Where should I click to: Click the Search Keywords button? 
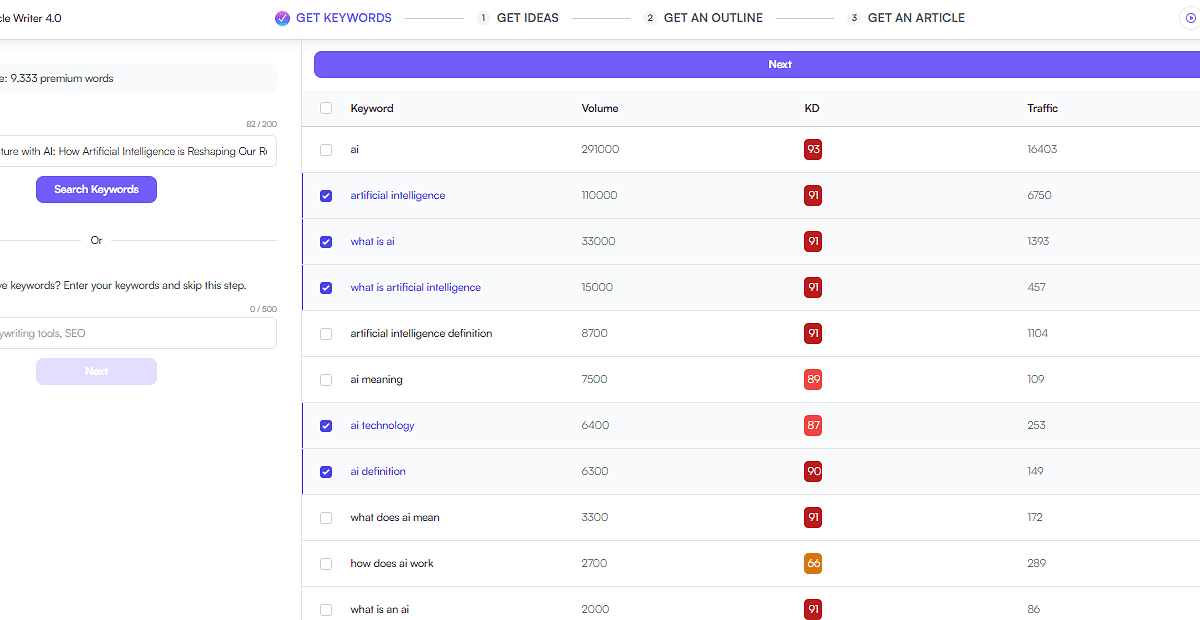pos(96,190)
